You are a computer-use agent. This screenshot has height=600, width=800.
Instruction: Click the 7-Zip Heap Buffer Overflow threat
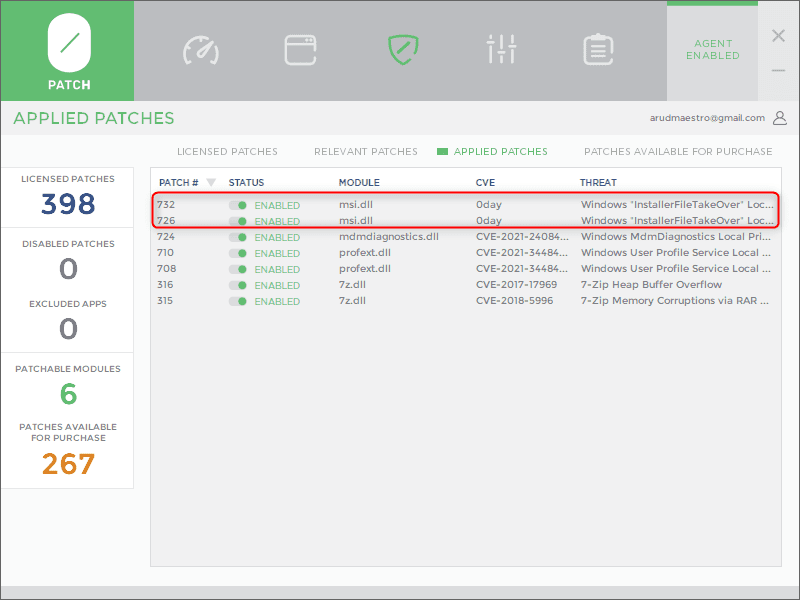[651, 284]
